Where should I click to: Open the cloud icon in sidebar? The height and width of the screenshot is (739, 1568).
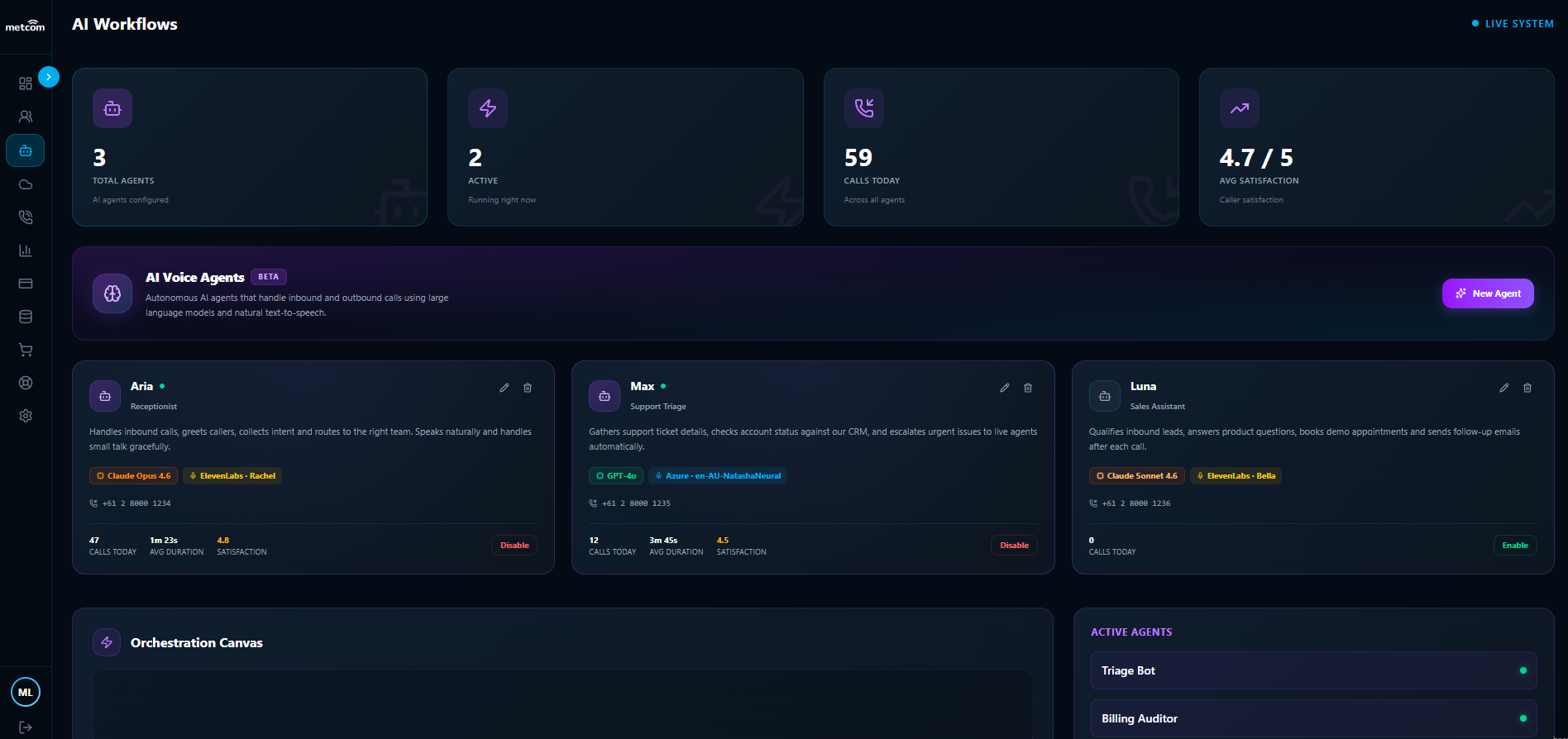pos(26,184)
